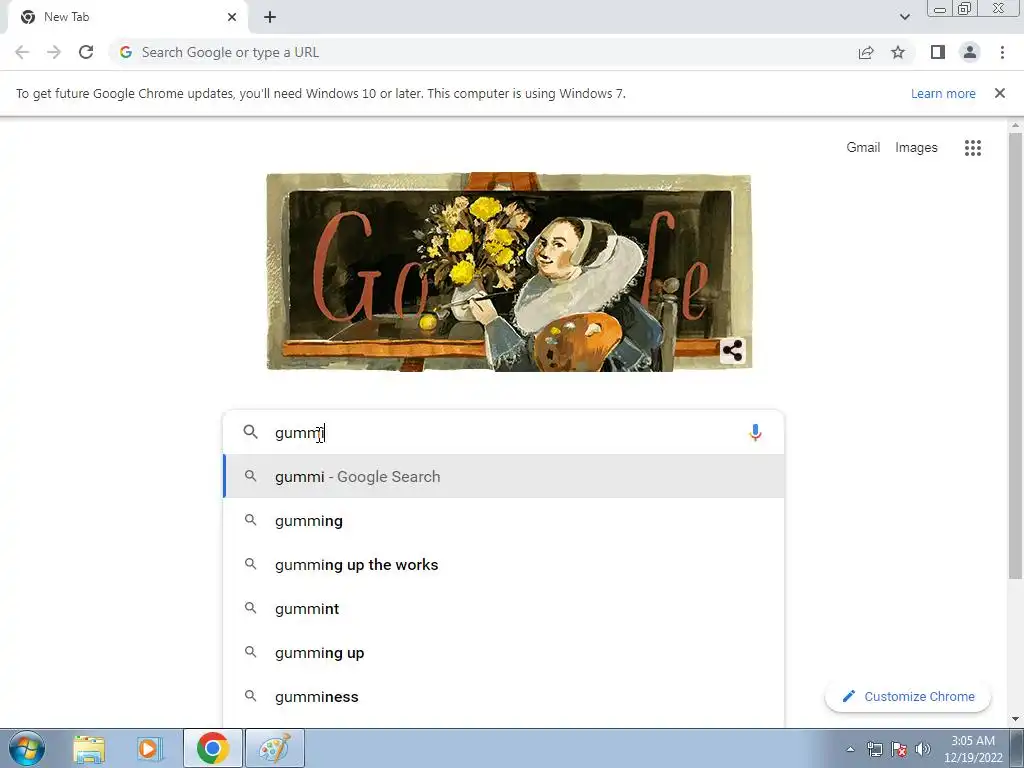Image resolution: width=1024 pixels, height=768 pixels.
Task: Choose the 'gumming up' suggestion
Action: (504, 652)
